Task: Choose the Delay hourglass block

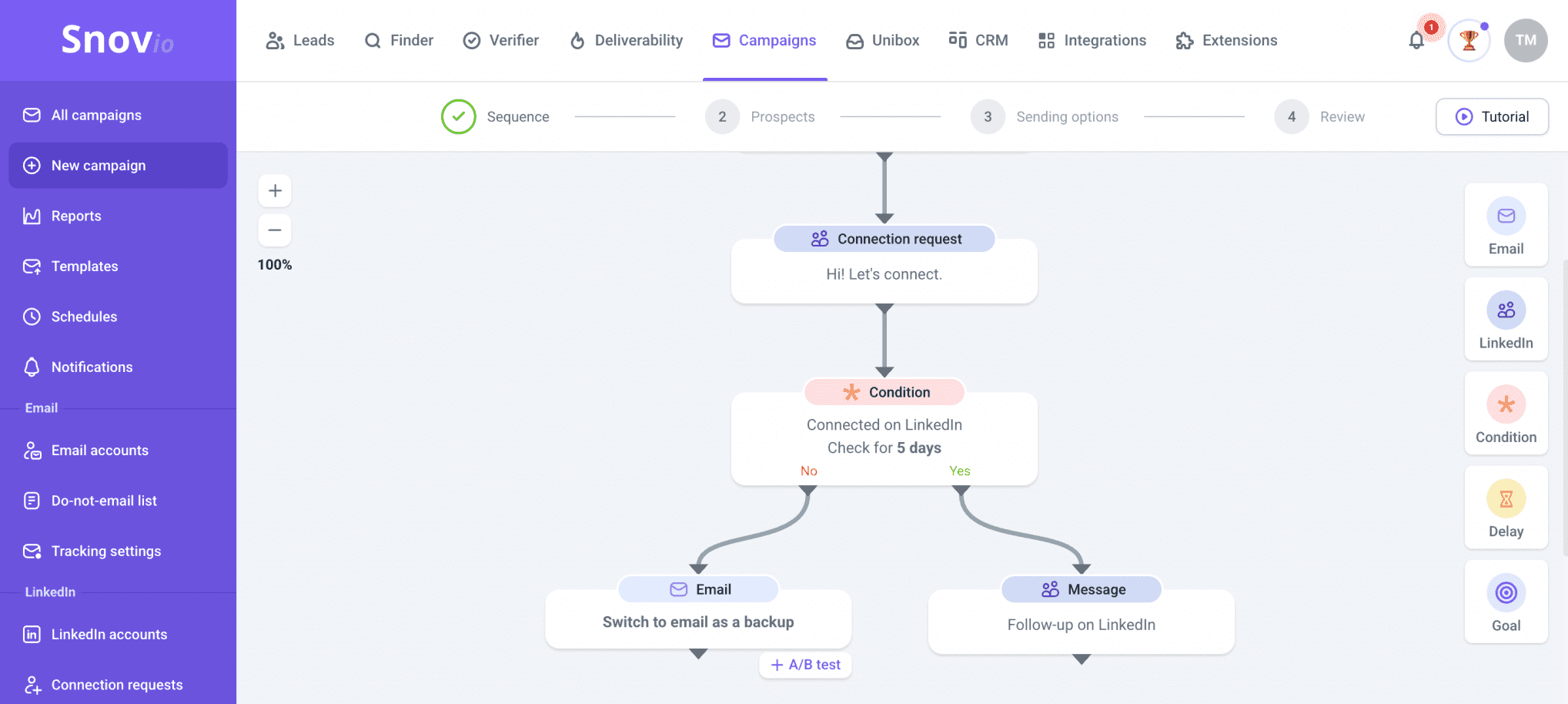Action: pyautogui.click(x=1506, y=499)
